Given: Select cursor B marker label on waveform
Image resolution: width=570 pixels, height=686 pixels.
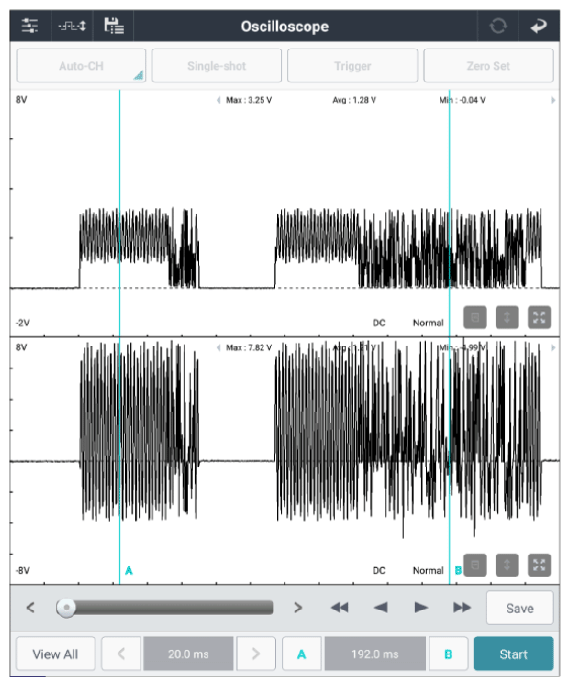Looking at the screenshot, I should tap(458, 570).
